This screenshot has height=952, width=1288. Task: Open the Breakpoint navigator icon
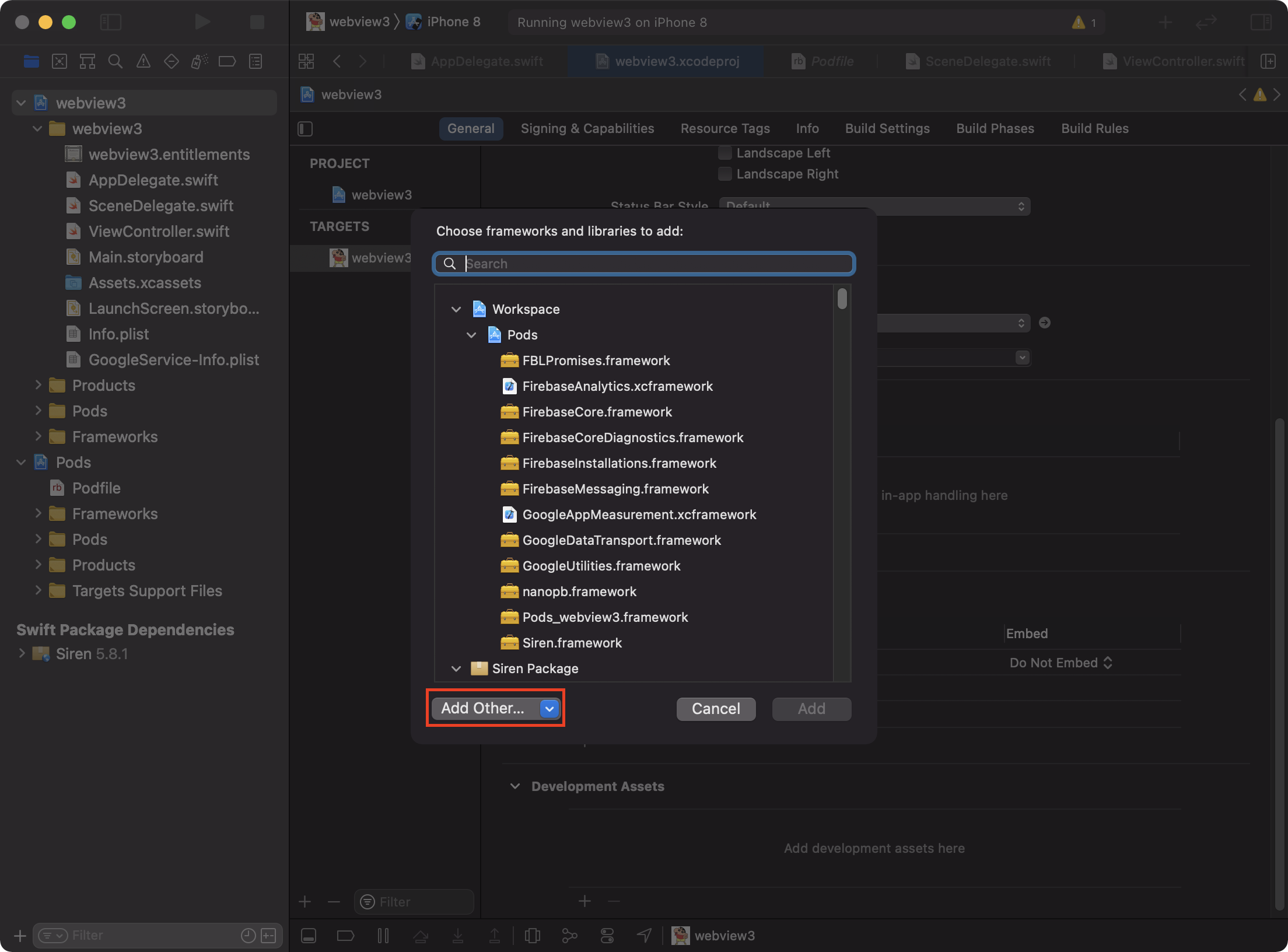[227, 61]
